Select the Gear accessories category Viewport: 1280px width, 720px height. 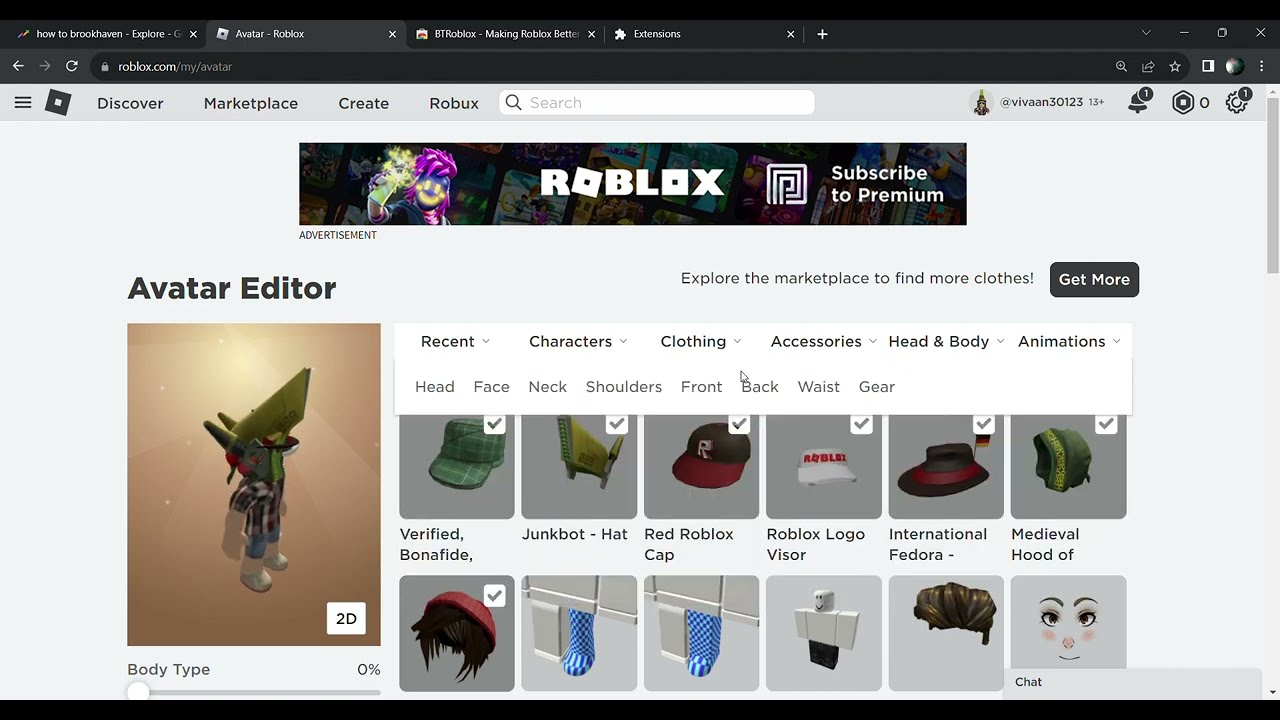pyautogui.click(x=876, y=386)
